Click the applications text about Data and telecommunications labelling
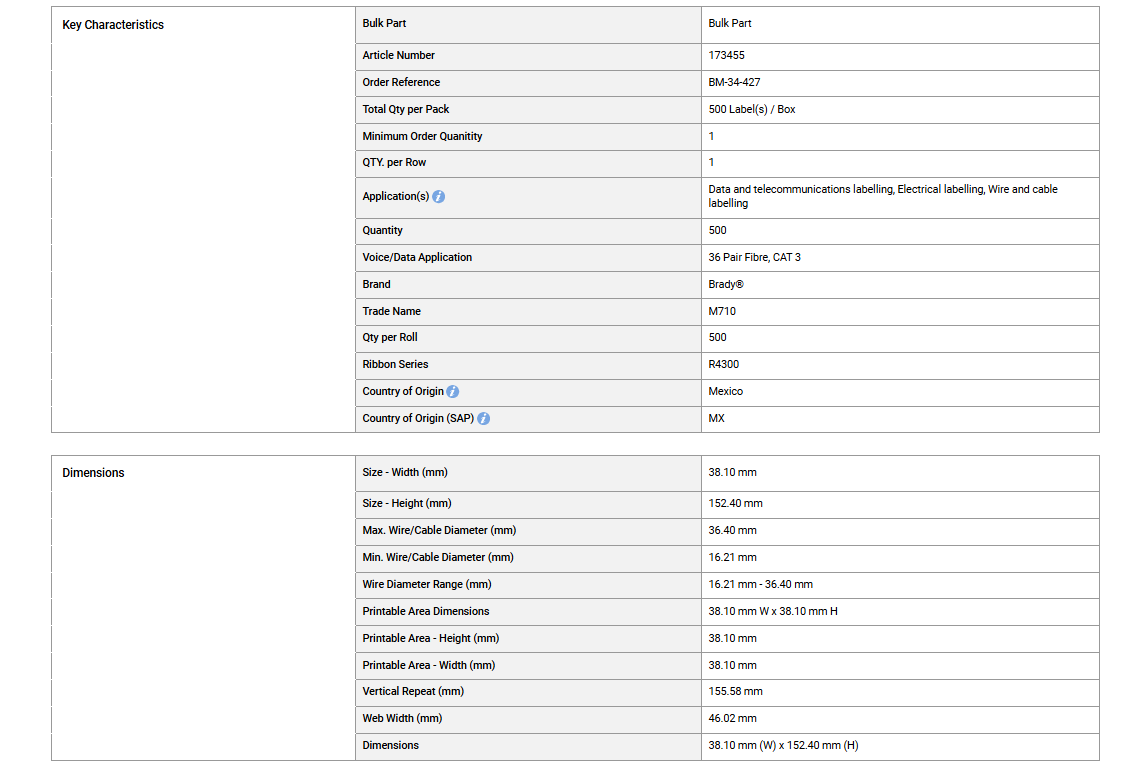Viewport: 1129px width, 774px height. [883, 197]
